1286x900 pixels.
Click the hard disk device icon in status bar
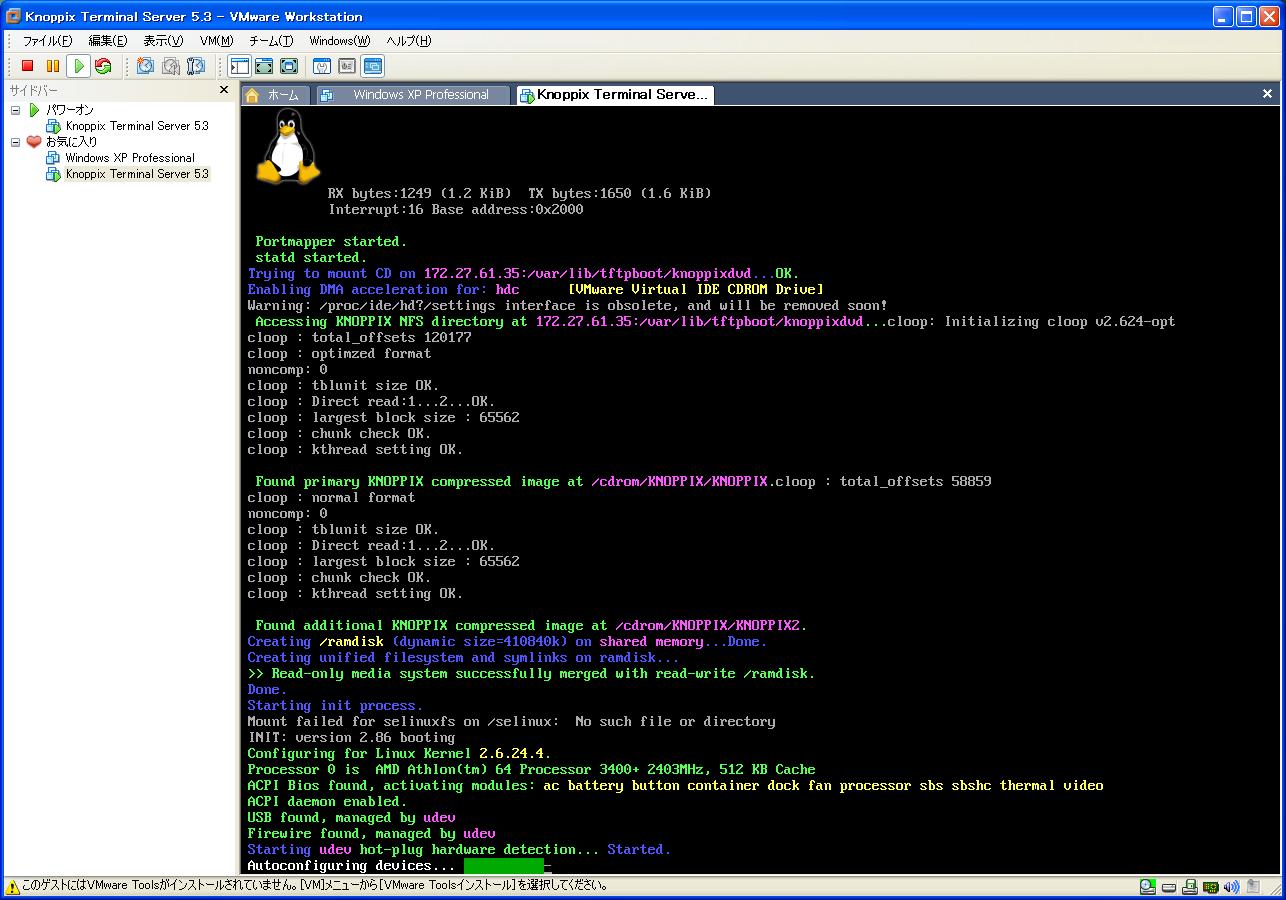pyautogui.click(x=1169, y=886)
